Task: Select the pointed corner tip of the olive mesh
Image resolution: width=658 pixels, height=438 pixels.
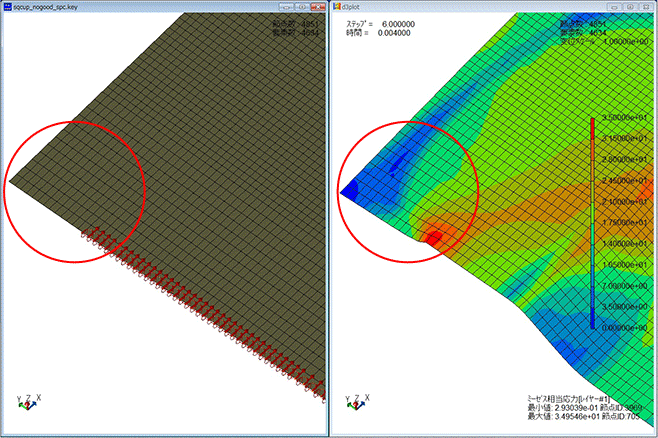Action: (13, 181)
